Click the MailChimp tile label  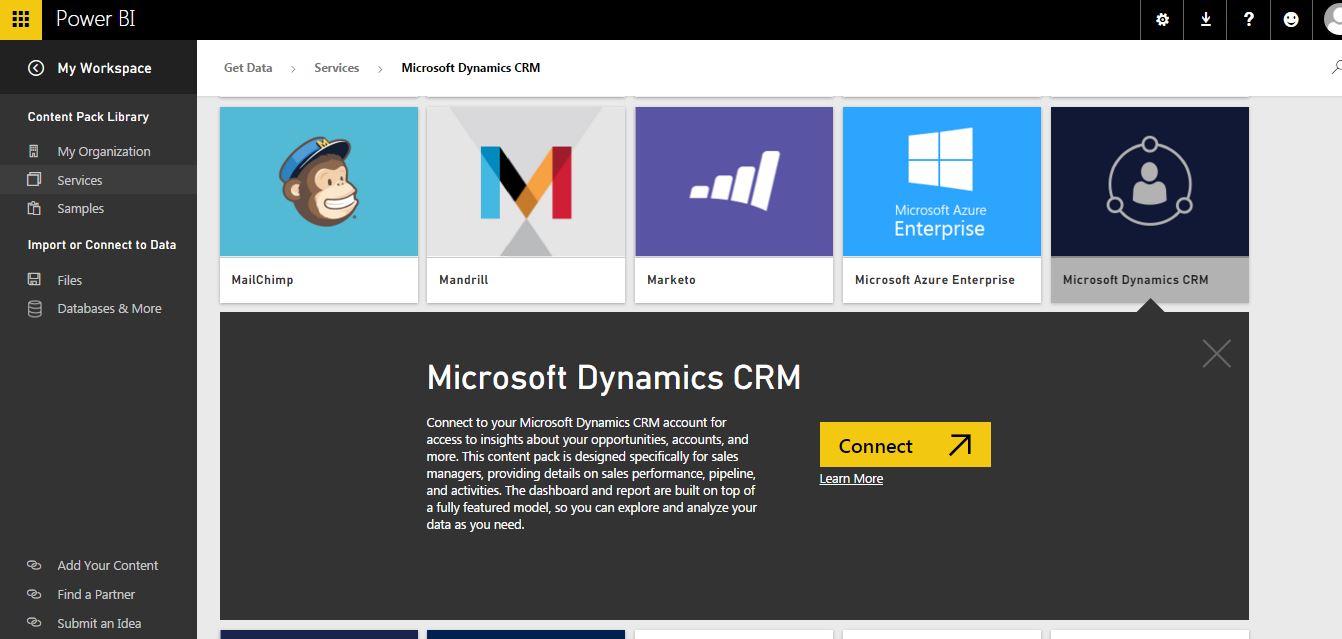point(262,280)
